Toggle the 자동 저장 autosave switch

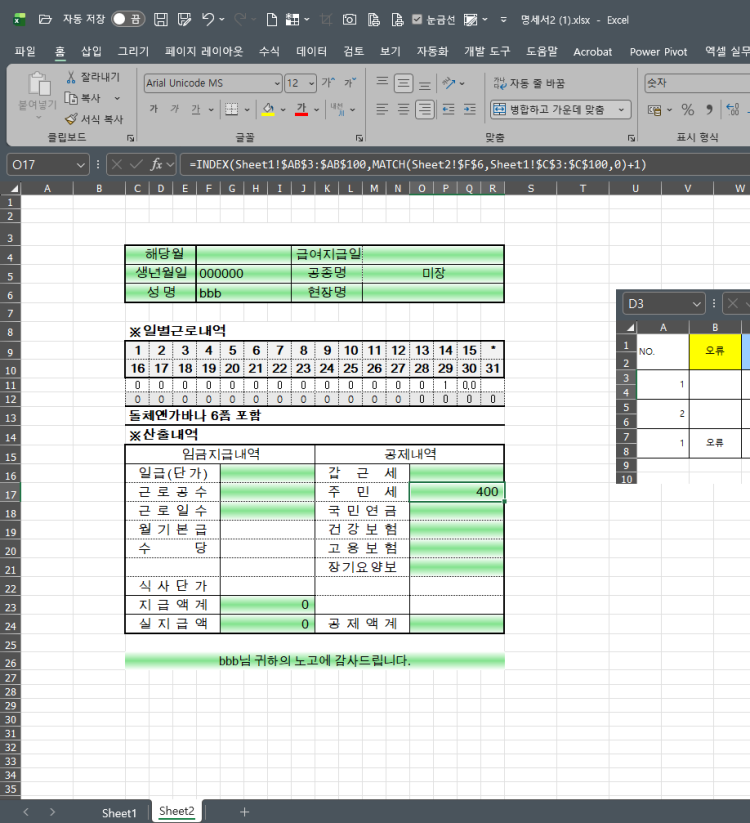coord(127,19)
